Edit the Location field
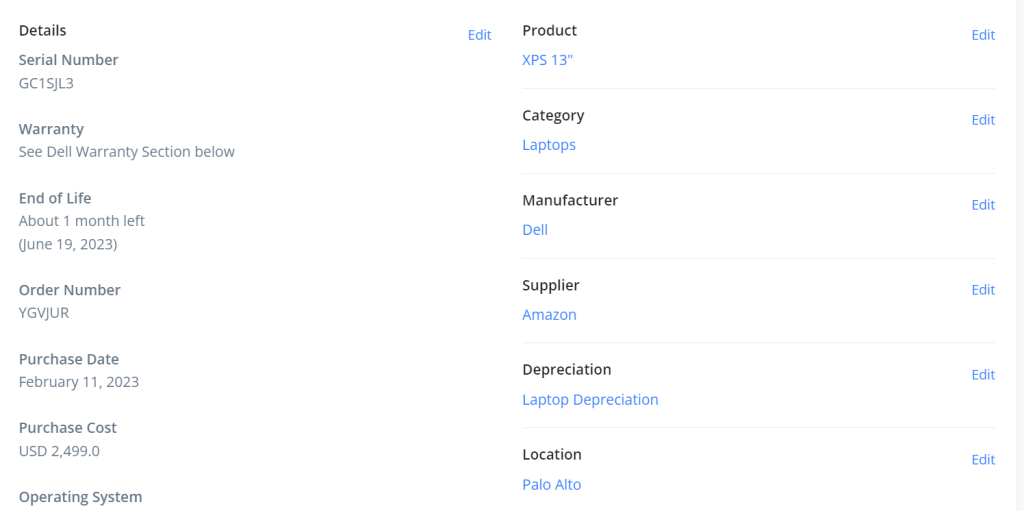The image size is (1024, 511). click(x=983, y=460)
